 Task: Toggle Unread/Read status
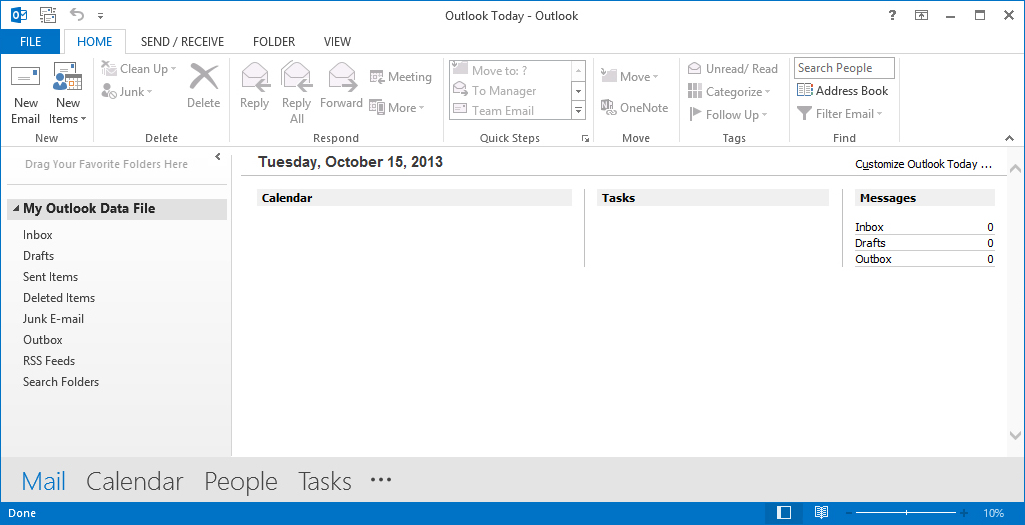(x=732, y=69)
